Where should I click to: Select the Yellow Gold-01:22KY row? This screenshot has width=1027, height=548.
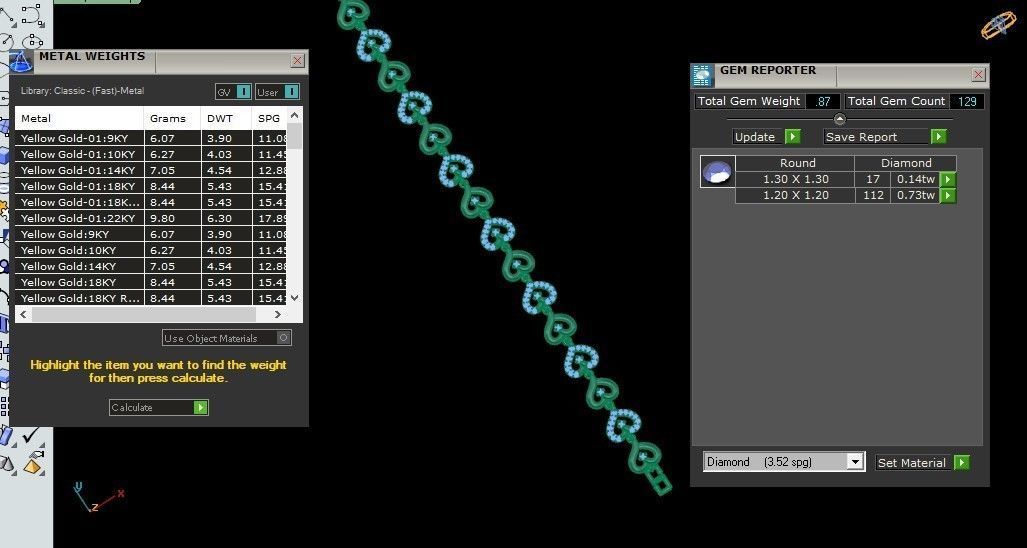[x=151, y=218]
